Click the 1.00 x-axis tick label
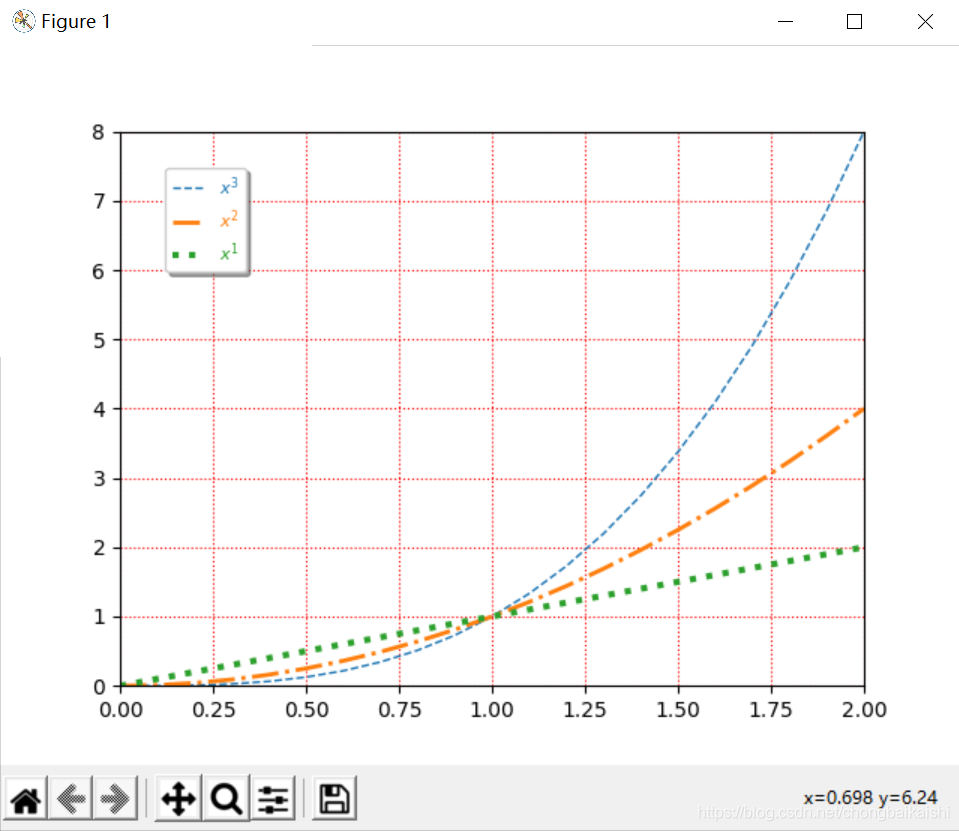 (x=492, y=709)
